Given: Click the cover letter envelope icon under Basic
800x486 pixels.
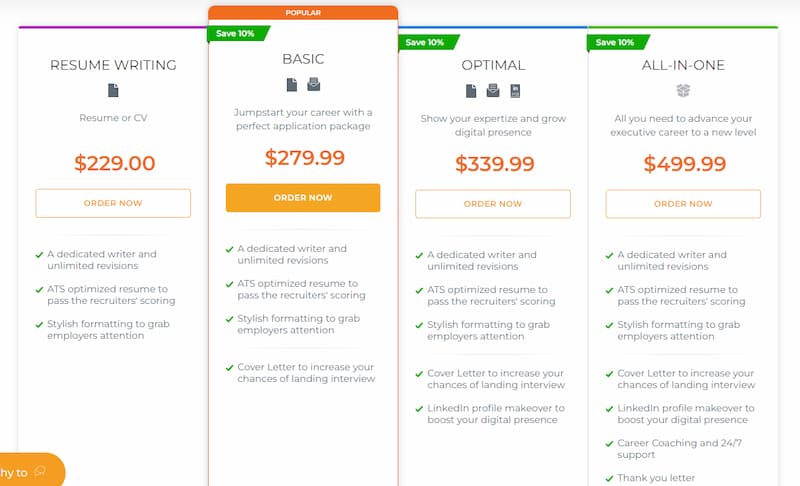Looking at the screenshot, I should [314, 84].
